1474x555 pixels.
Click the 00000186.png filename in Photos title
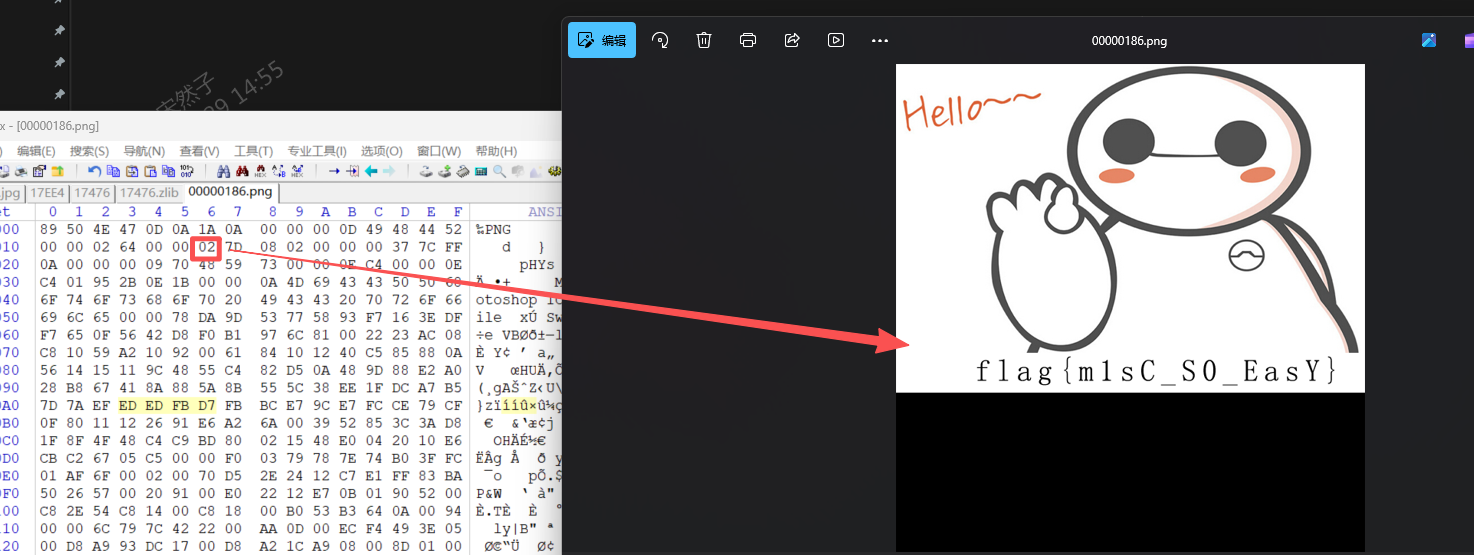1129,41
